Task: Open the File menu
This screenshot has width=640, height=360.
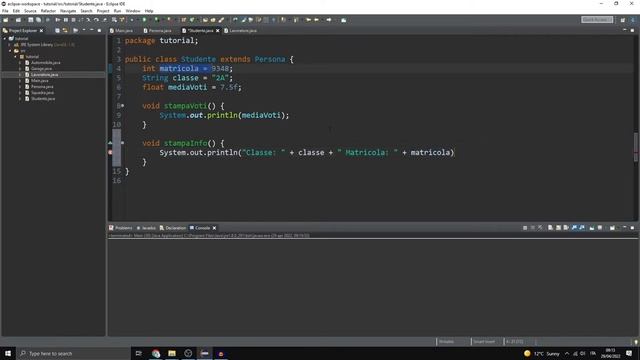Action: 5,11
